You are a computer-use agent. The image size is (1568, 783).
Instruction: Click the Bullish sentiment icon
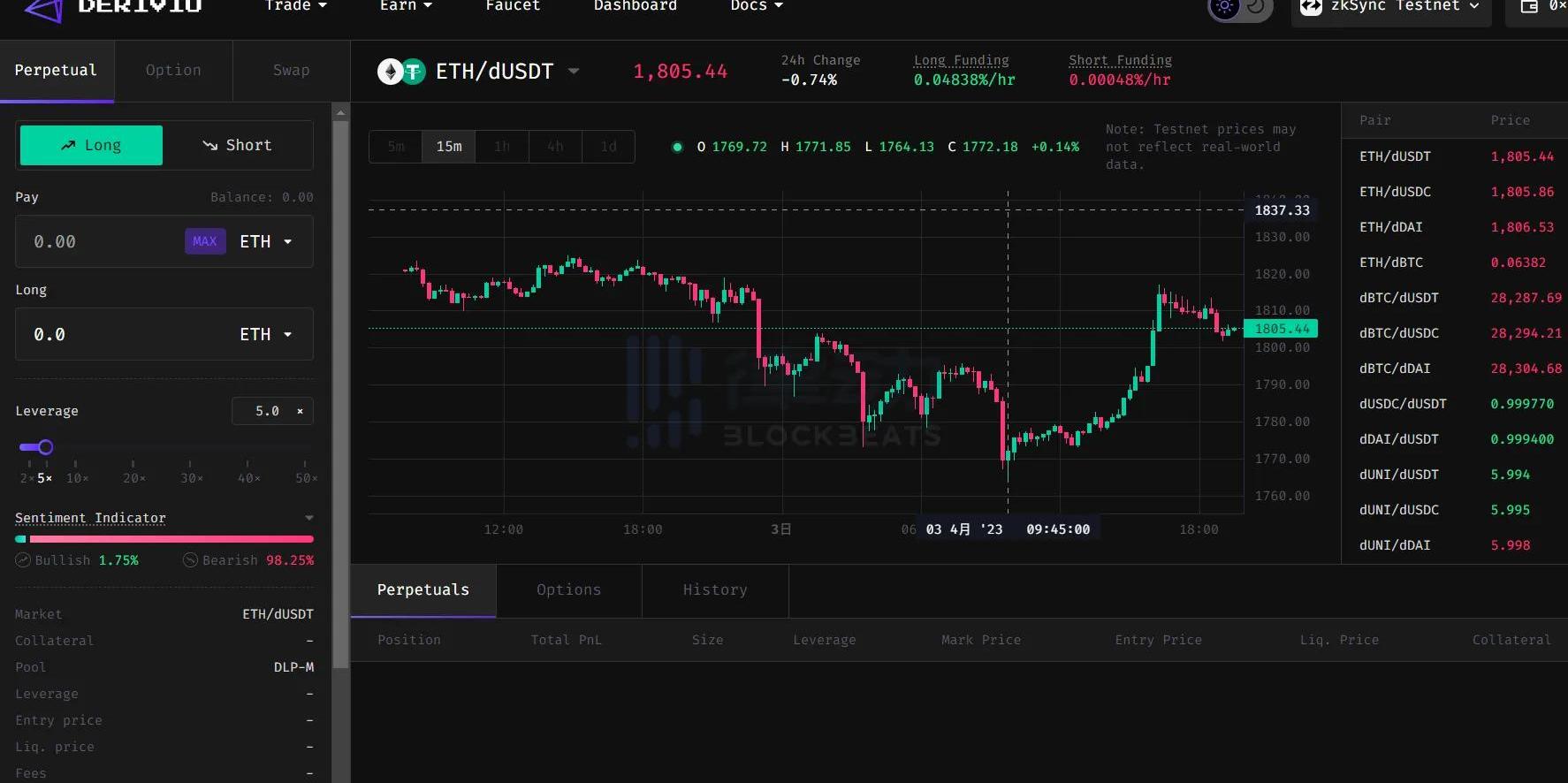pos(23,560)
